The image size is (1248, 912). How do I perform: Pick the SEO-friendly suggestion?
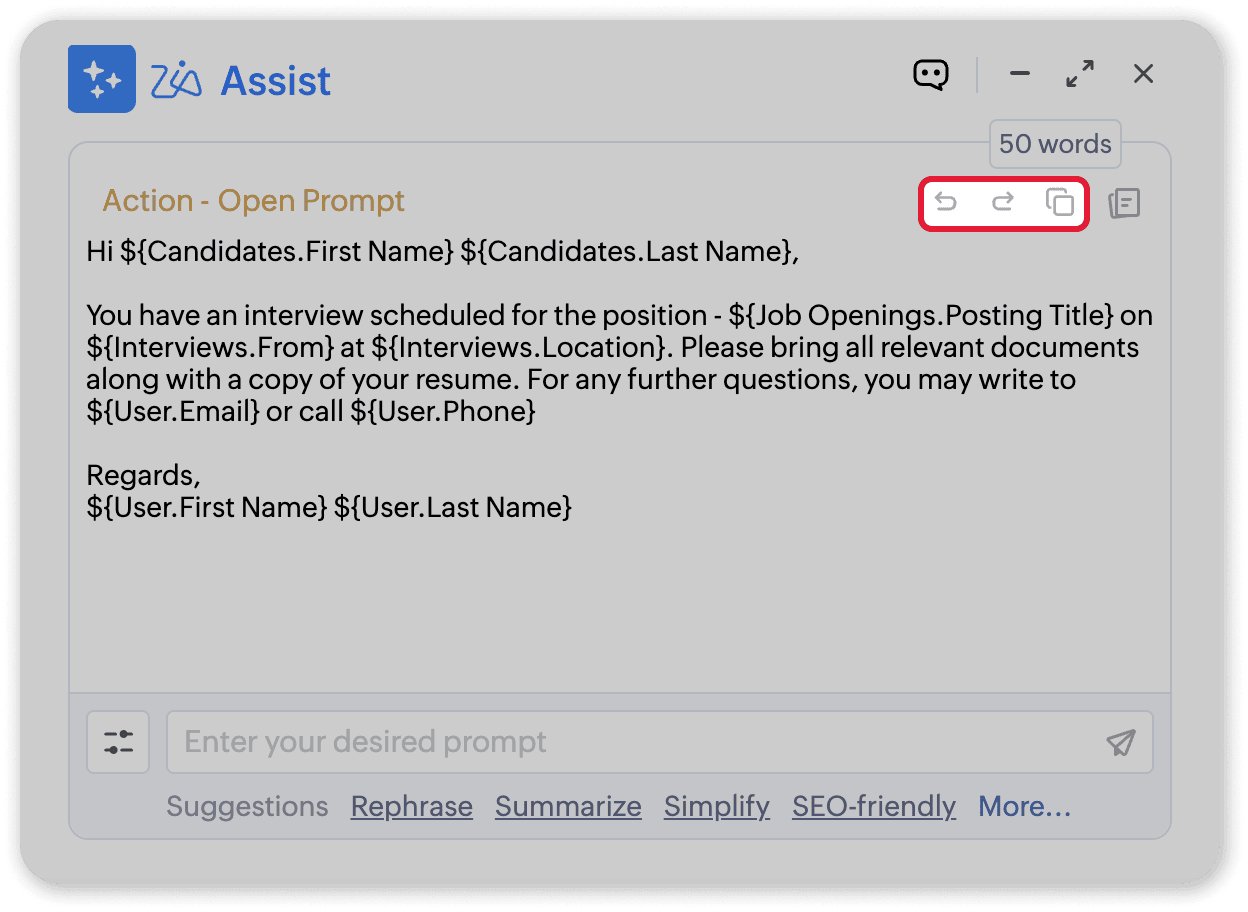[x=874, y=806]
